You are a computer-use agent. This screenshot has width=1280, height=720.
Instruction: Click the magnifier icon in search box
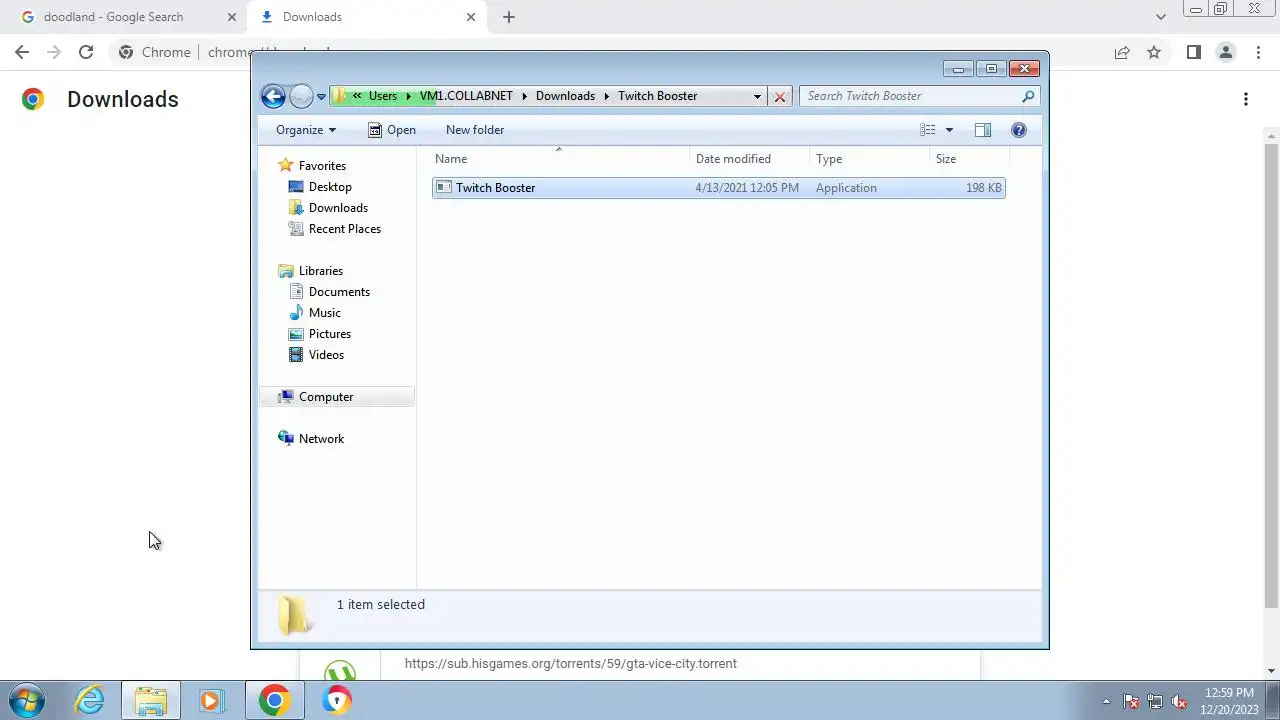point(1028,96)
